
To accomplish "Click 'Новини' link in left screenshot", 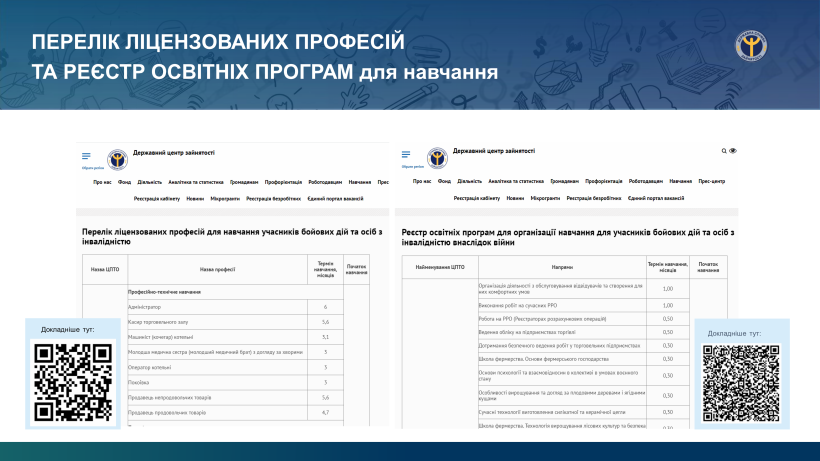I will pyautogui.click(x=195, y=199).
